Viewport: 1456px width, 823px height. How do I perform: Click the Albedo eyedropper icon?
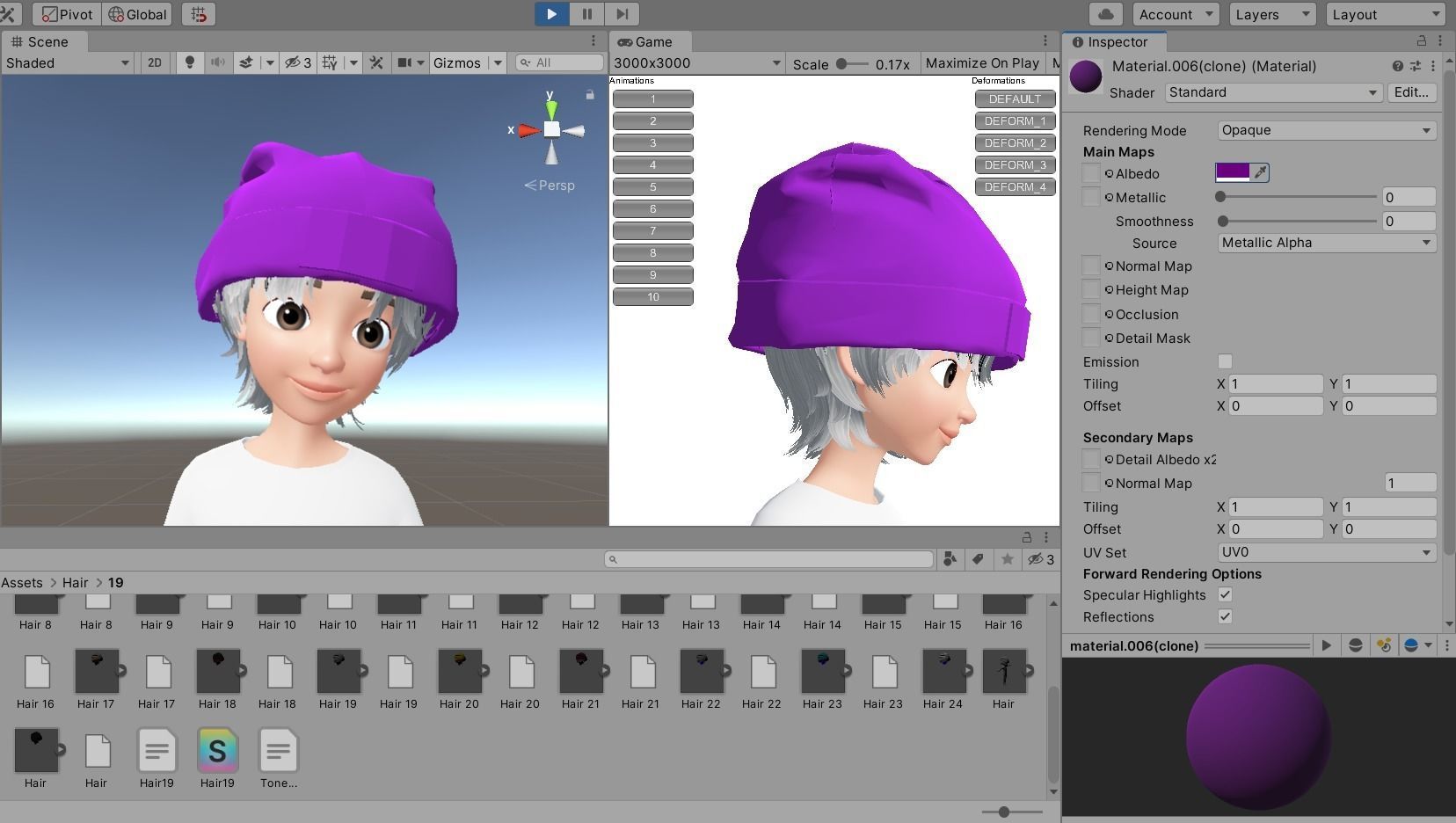point(1260,172)
